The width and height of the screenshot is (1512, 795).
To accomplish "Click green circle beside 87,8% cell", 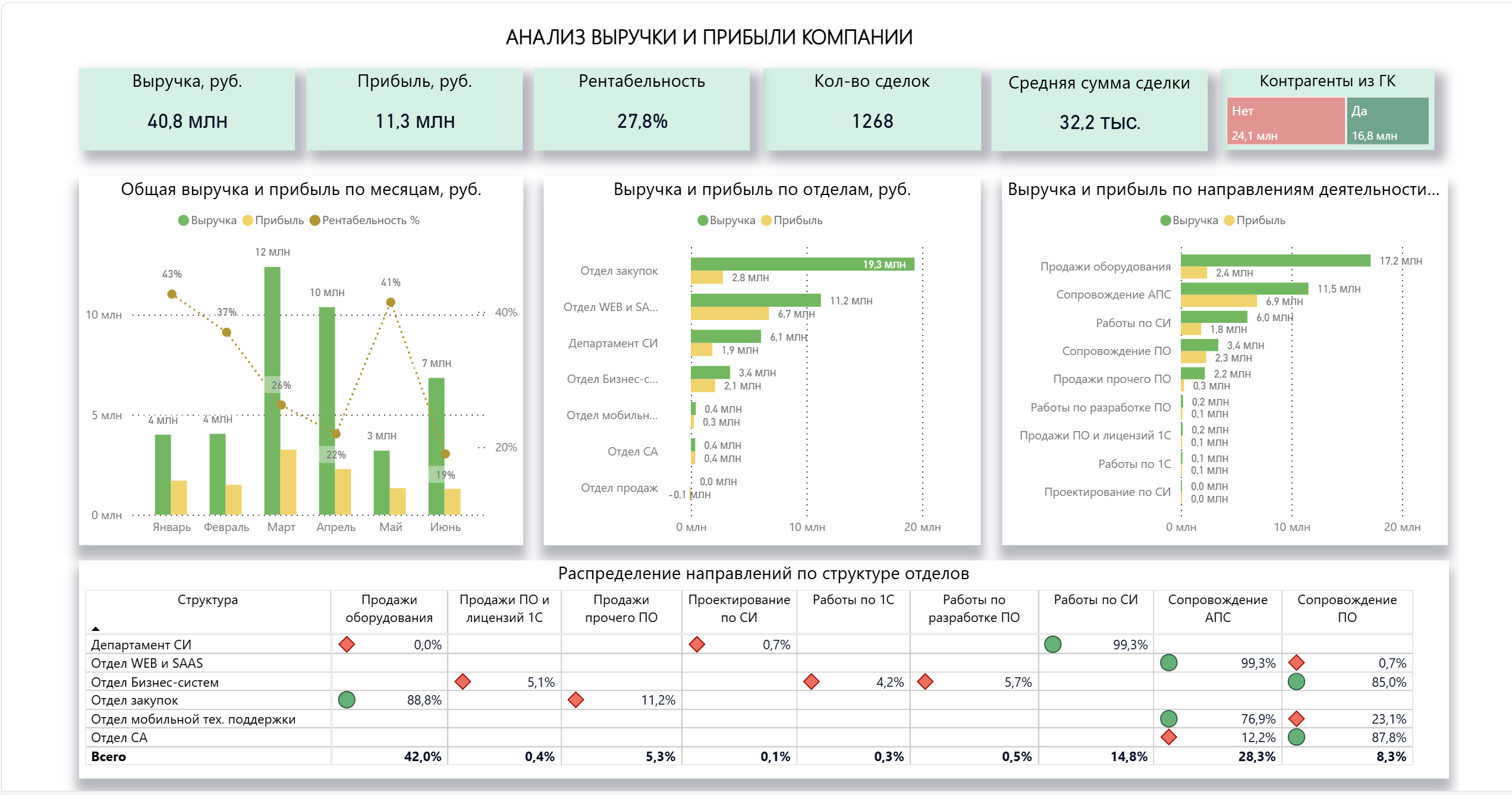I will pos(1296,737).
